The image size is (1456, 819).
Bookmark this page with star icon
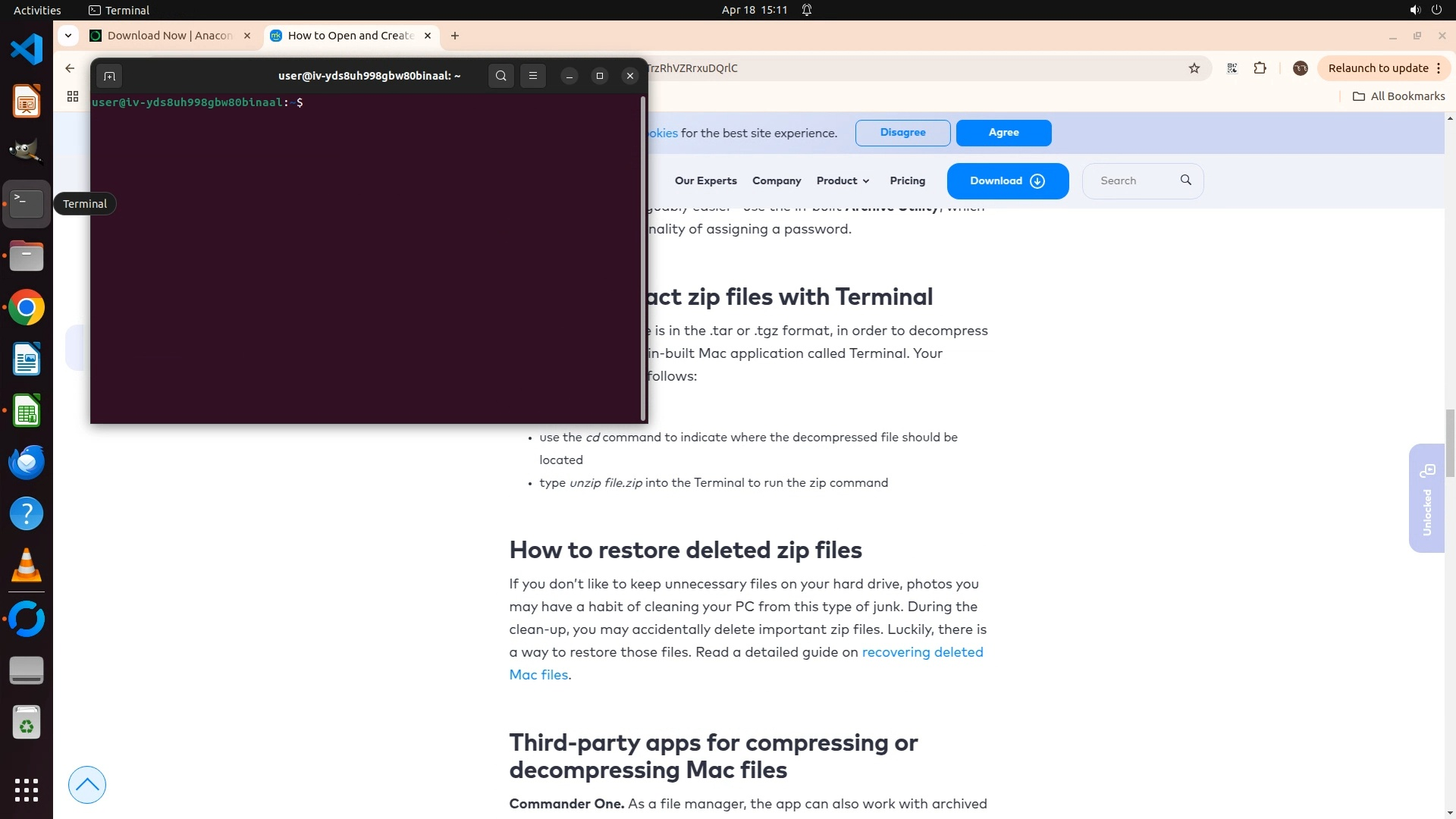click(1194, 68)
